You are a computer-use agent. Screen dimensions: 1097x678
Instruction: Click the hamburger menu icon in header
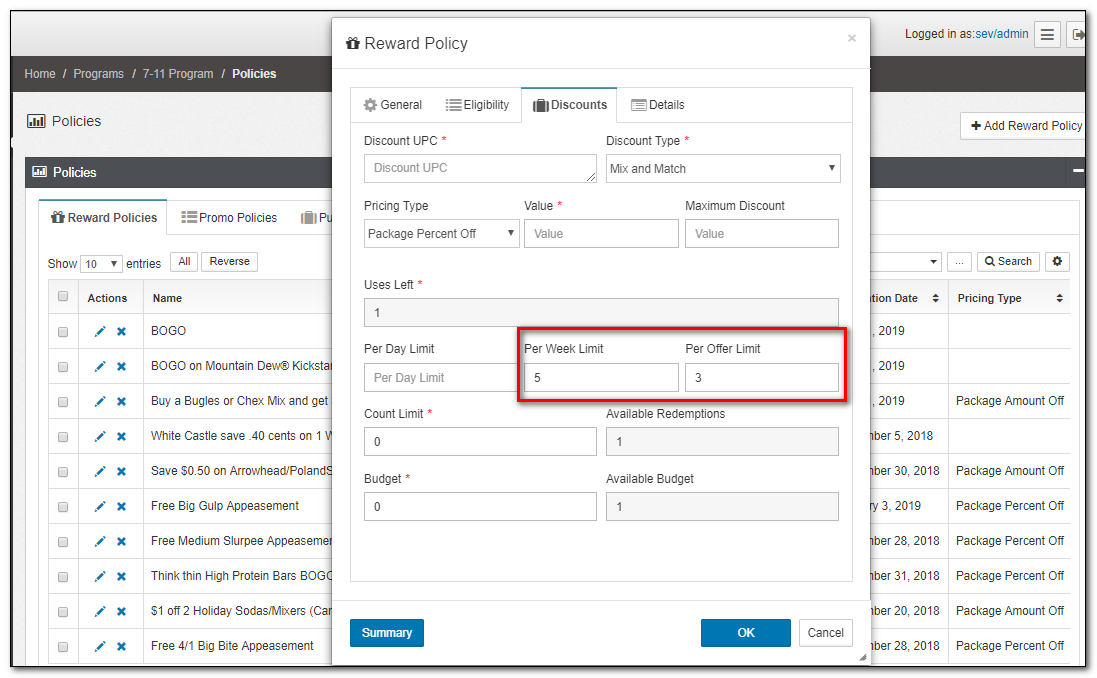click(x=1047, y=35)
